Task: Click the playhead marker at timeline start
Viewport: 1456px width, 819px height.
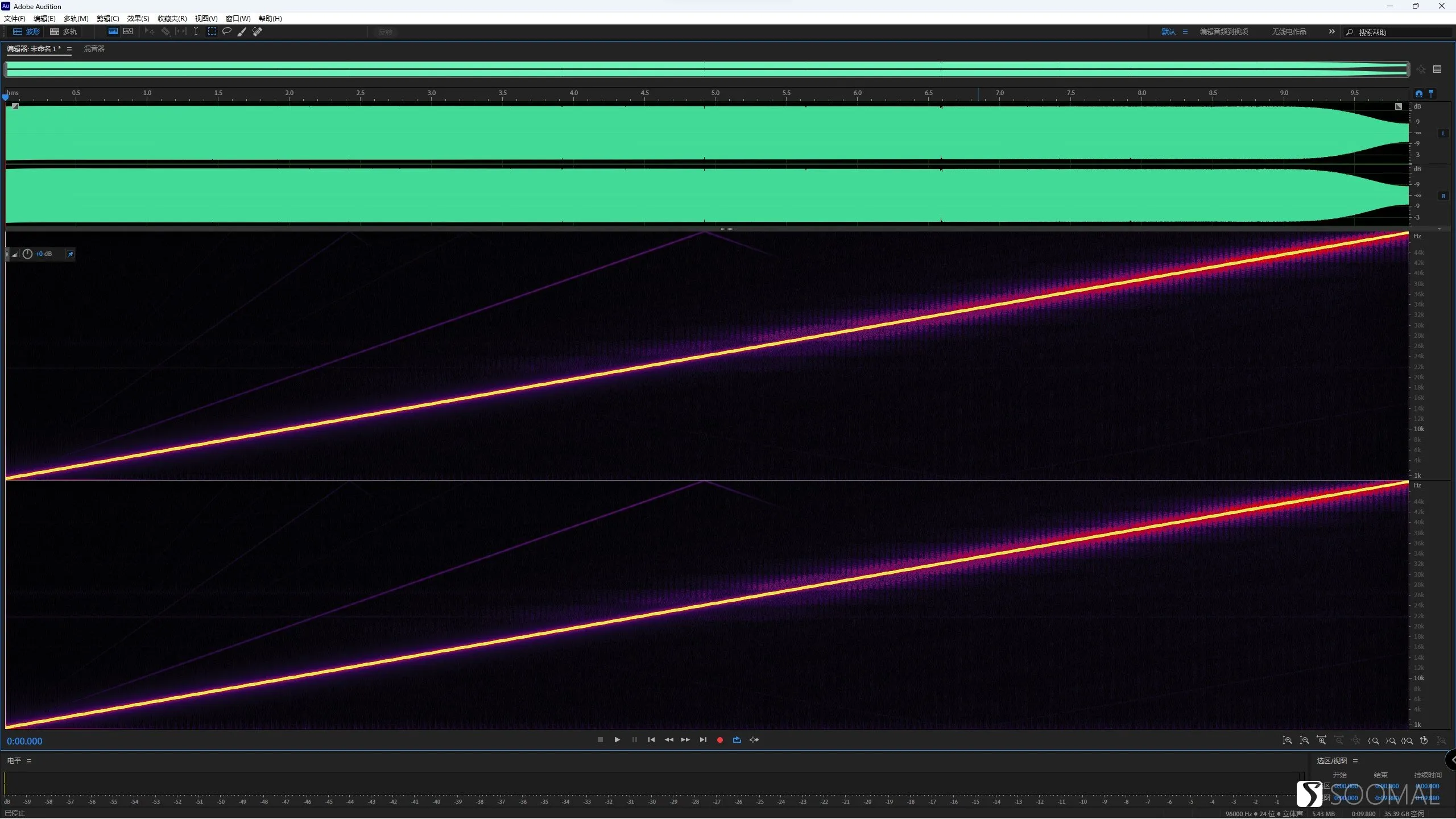Action: coord(6,98)
